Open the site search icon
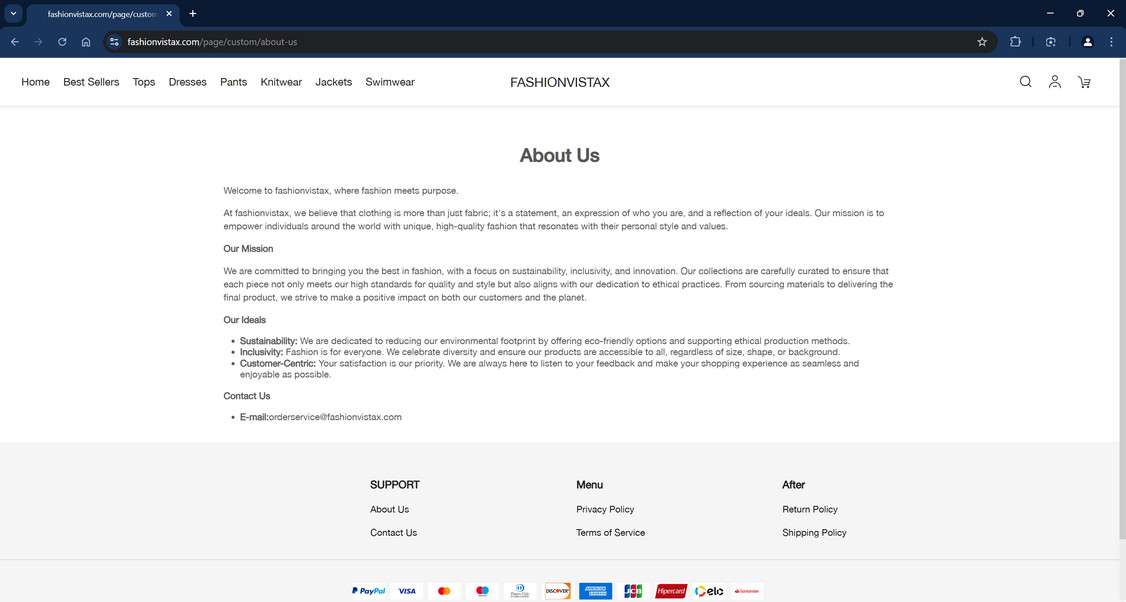The image size is (1126, 602). pyautogui.click(x=1025, y=82)
